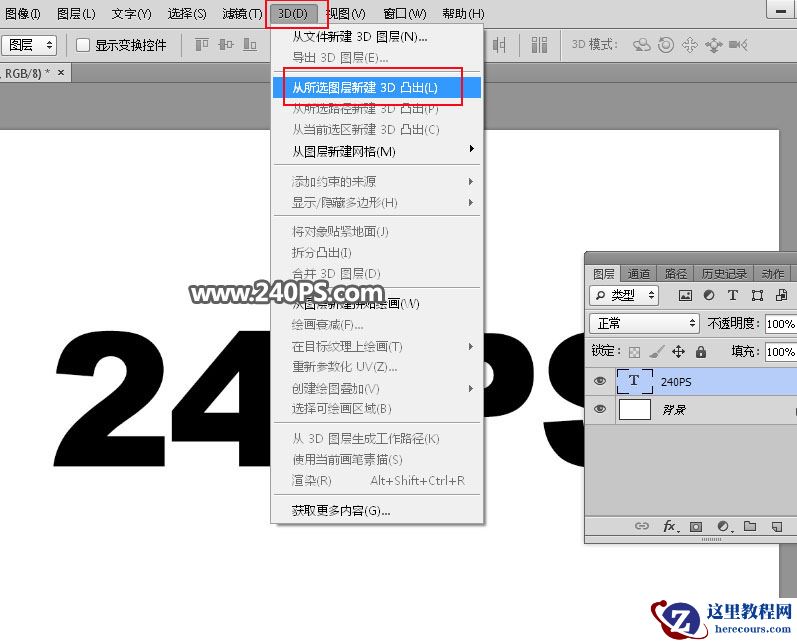Open the 选择(S) menu
The width and height of the screenshot is (797, 641).
click(187, 14)
